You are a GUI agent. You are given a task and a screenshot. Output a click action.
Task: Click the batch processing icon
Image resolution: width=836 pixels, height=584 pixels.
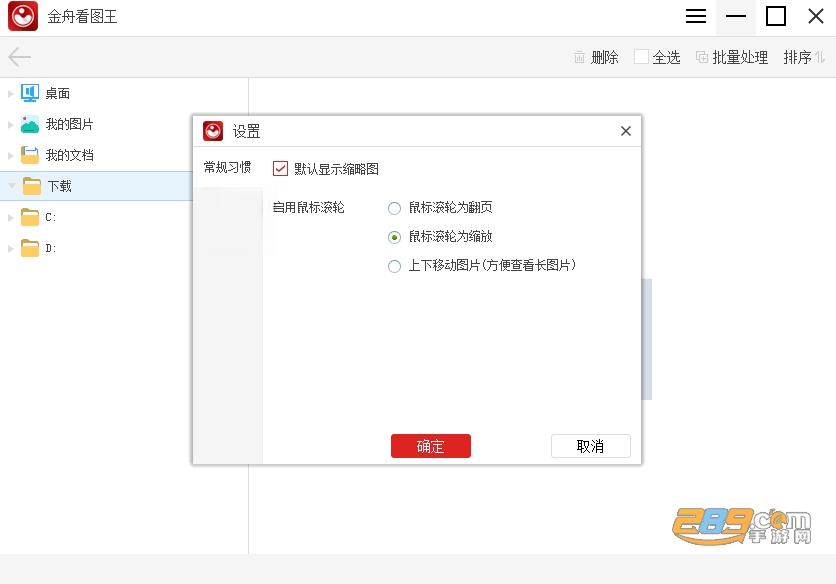pos(702,57)
